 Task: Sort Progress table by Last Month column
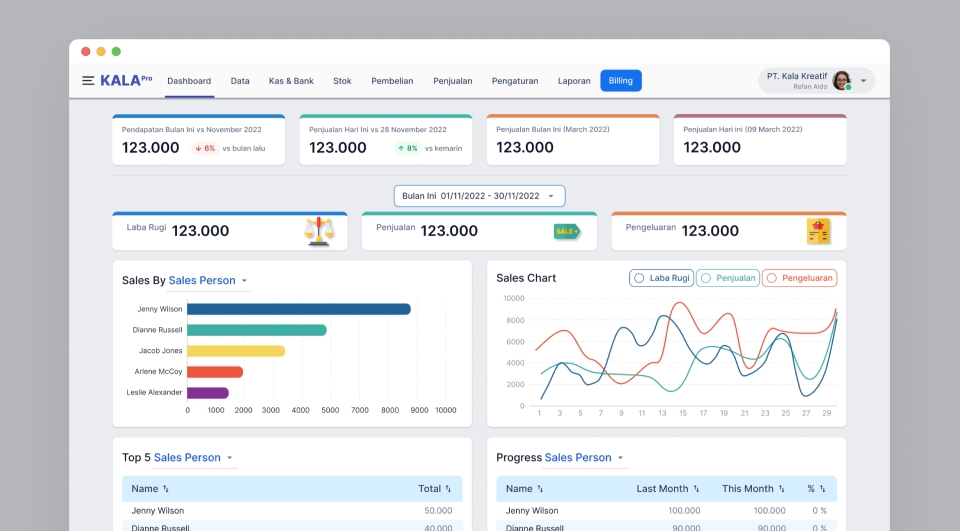pyautogui.click(x=696, y=489)
